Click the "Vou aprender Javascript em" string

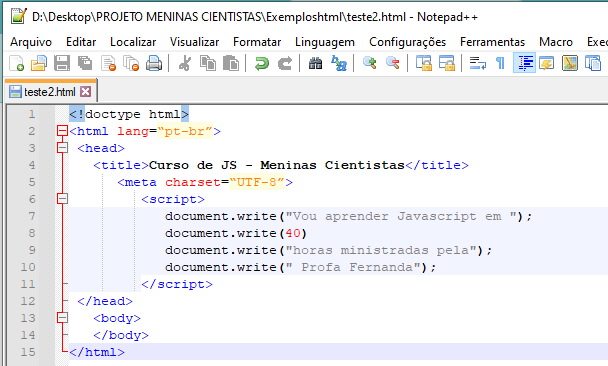402,216
